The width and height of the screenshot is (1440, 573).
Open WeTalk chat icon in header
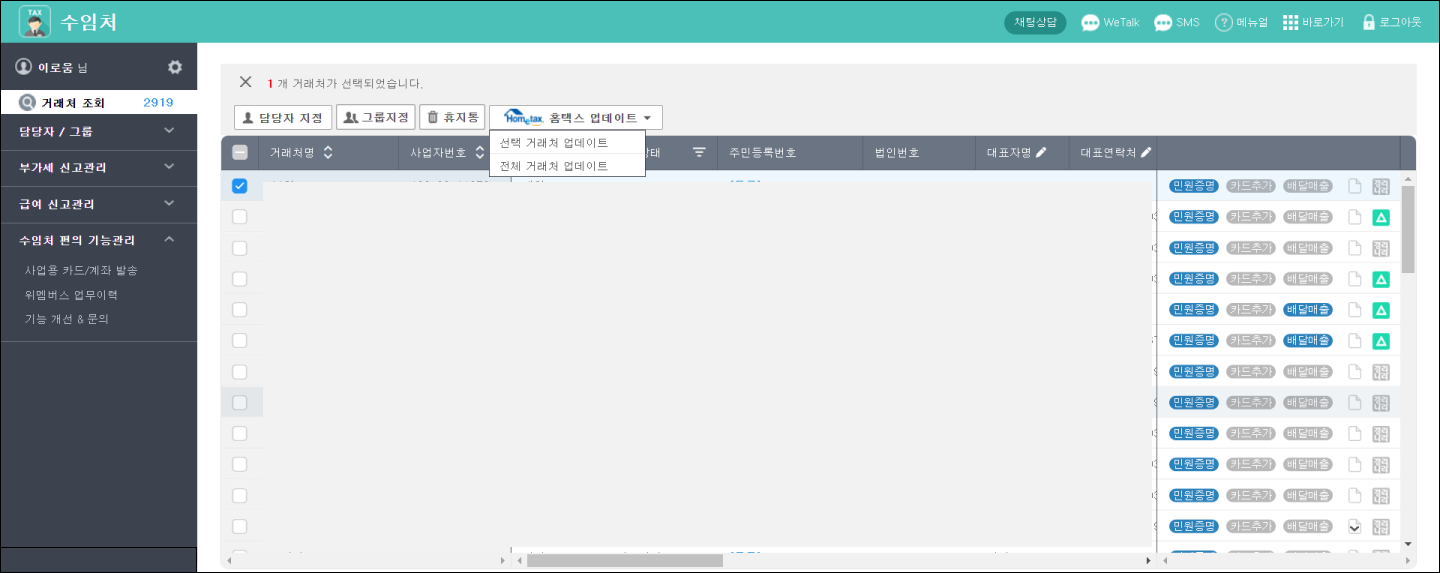pyautogui.click(x=1090, y=23)
